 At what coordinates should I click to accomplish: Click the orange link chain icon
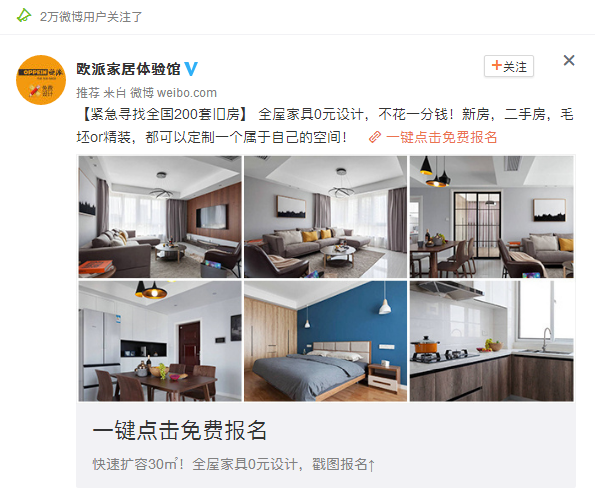point(375,137)
